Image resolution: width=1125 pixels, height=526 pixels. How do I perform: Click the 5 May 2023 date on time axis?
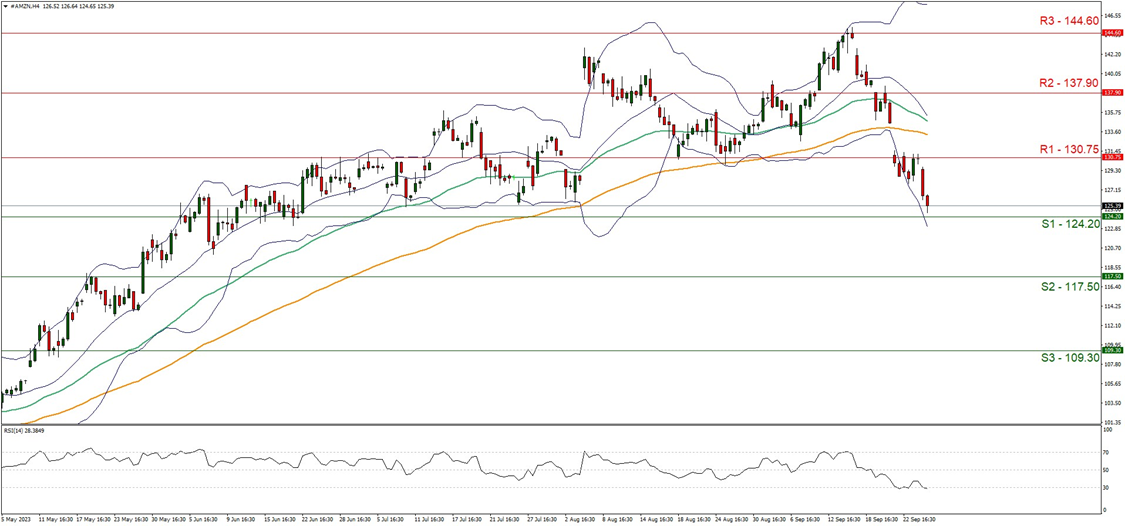coord(17,520)
